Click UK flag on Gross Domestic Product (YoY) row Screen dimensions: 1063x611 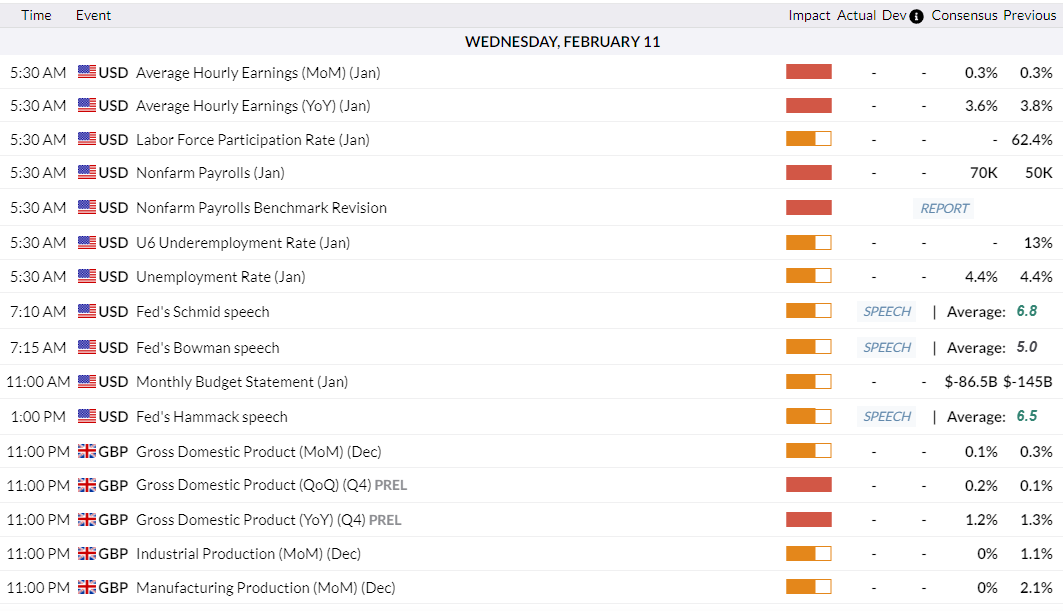[x=87, y=519]
